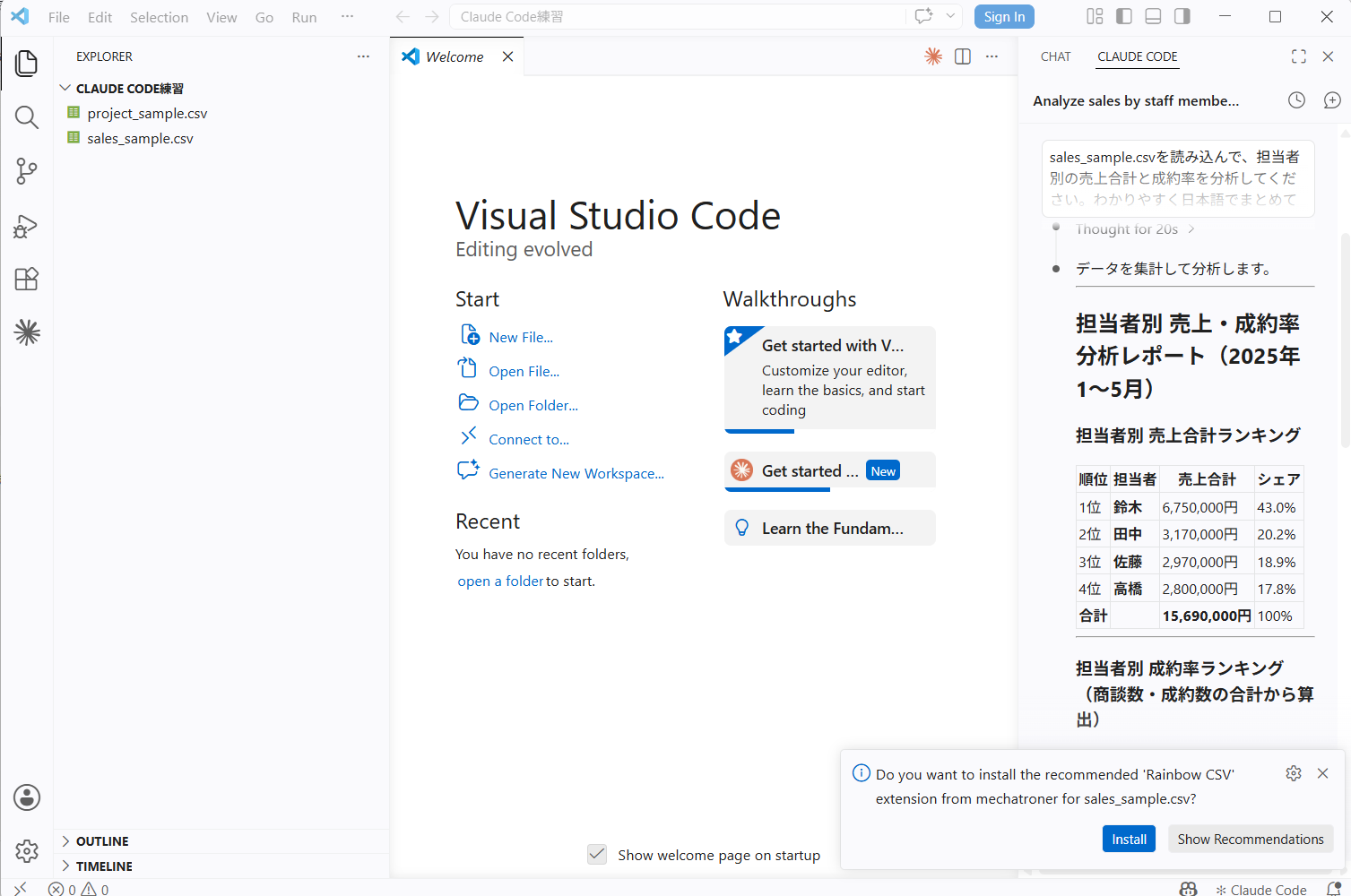Open the Go menu
The width and height of the screenshot is (1351, 896).
point(264,17)
